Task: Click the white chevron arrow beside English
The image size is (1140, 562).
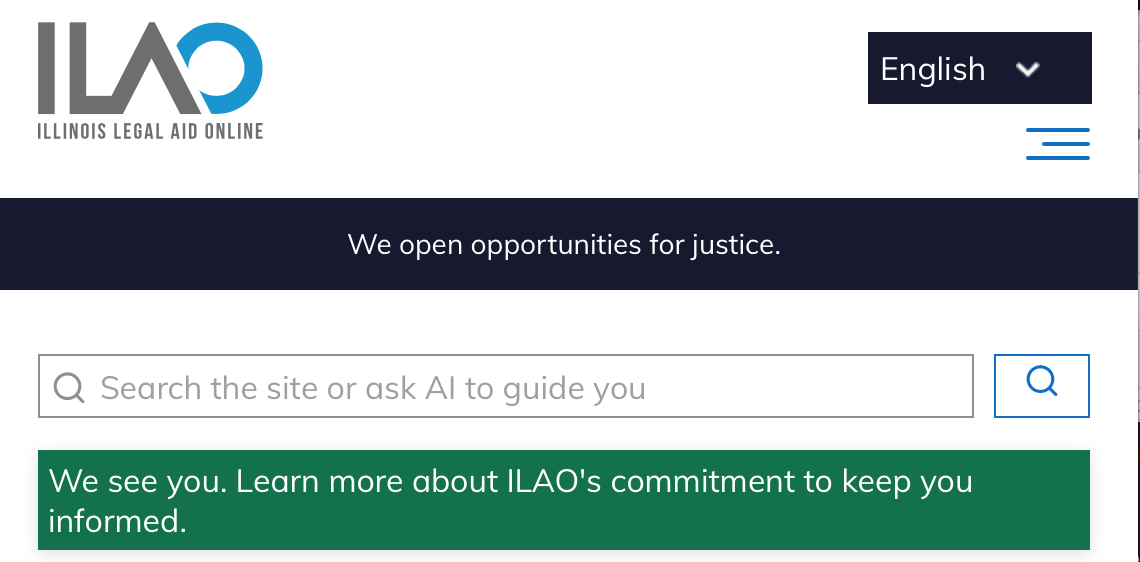Action: pos(1027,69)
